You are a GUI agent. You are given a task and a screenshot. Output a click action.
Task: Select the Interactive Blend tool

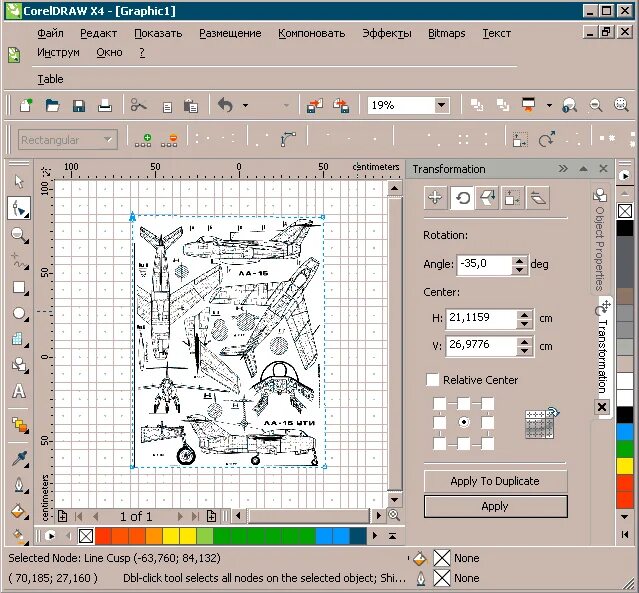pyautogui.click(x=19, y=424)
